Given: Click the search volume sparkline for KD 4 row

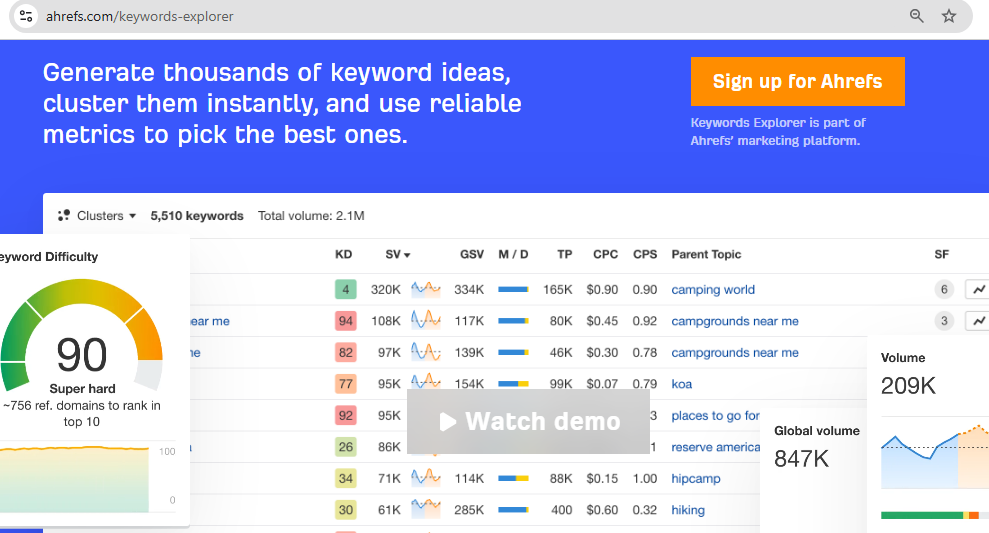Looking at the screenshot, I should (x=426, y=290).
